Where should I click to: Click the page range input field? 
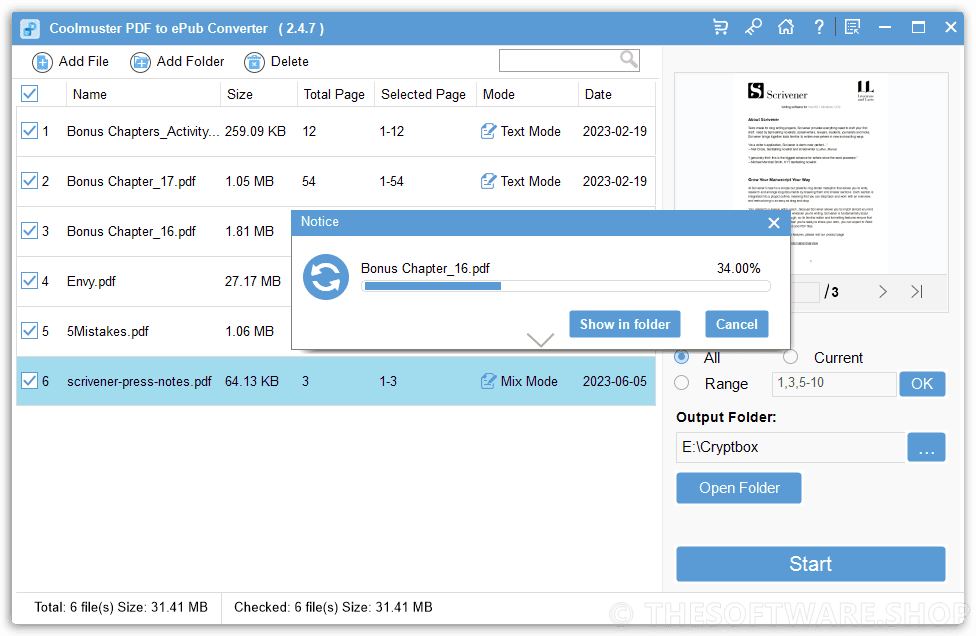click(x=834, y=383)
